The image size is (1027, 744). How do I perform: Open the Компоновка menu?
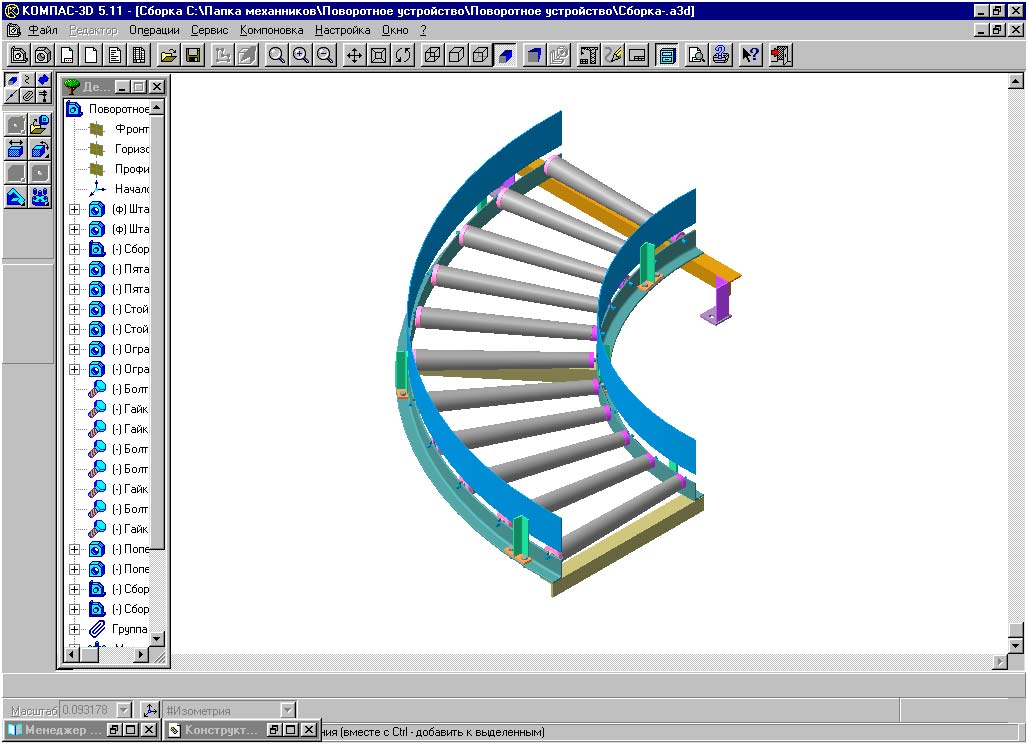(x=271, y=30)
